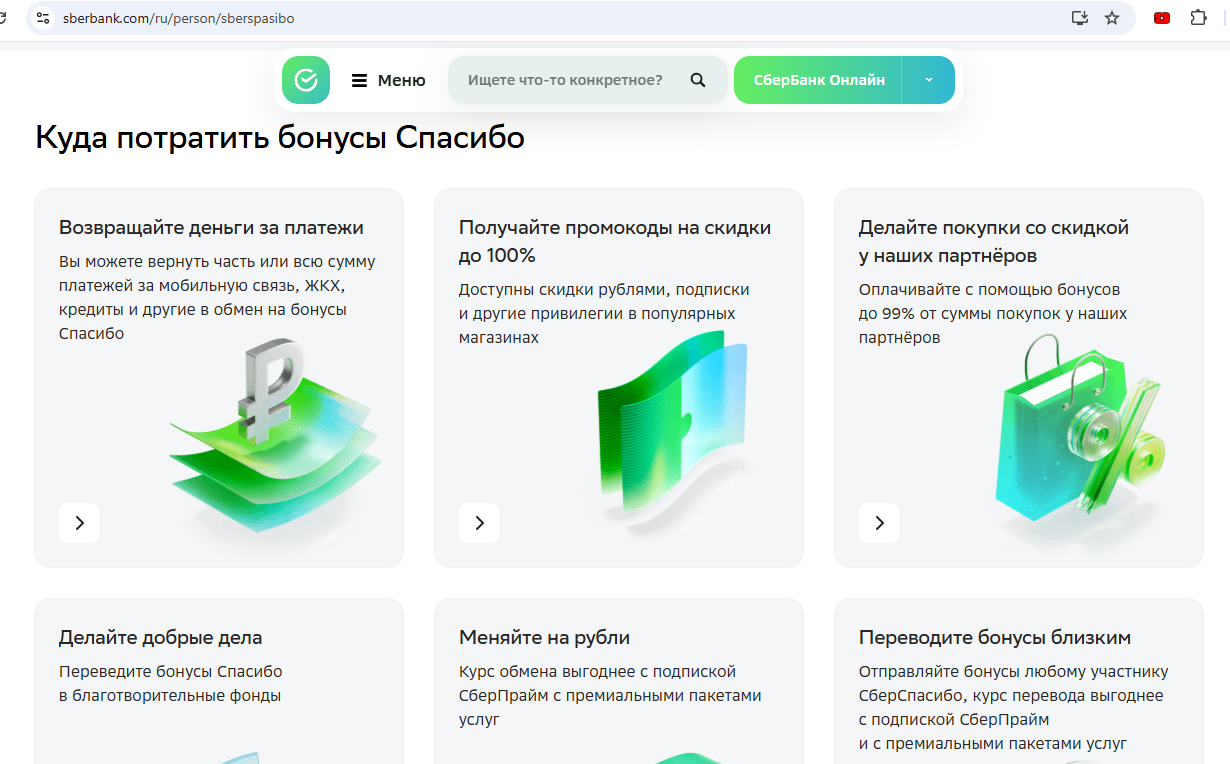1230x764 pixels.
Task: Open arrow on 'Делайте покупки со скидкой' card
Action: (x=879, y=523)
